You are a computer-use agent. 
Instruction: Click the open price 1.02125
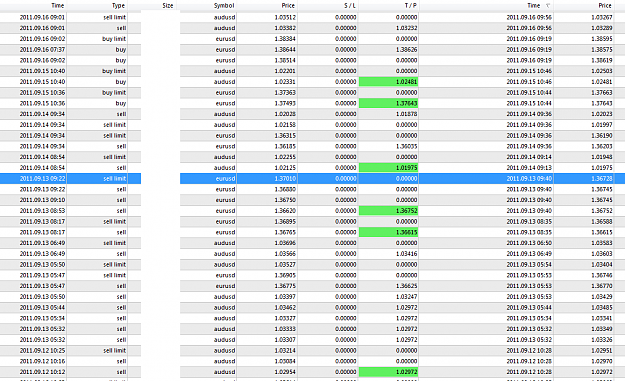coord(285,168)
